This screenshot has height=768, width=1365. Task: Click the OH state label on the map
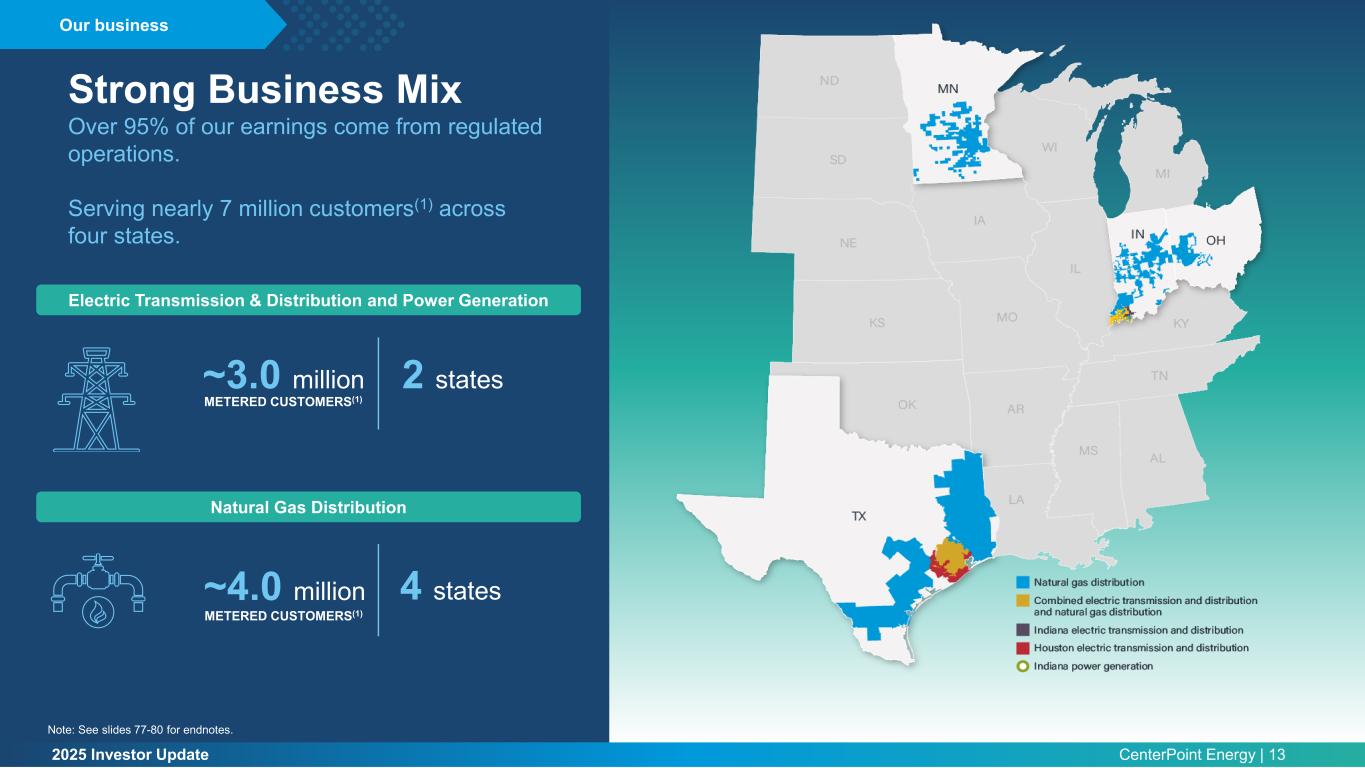pos(1216,240)
